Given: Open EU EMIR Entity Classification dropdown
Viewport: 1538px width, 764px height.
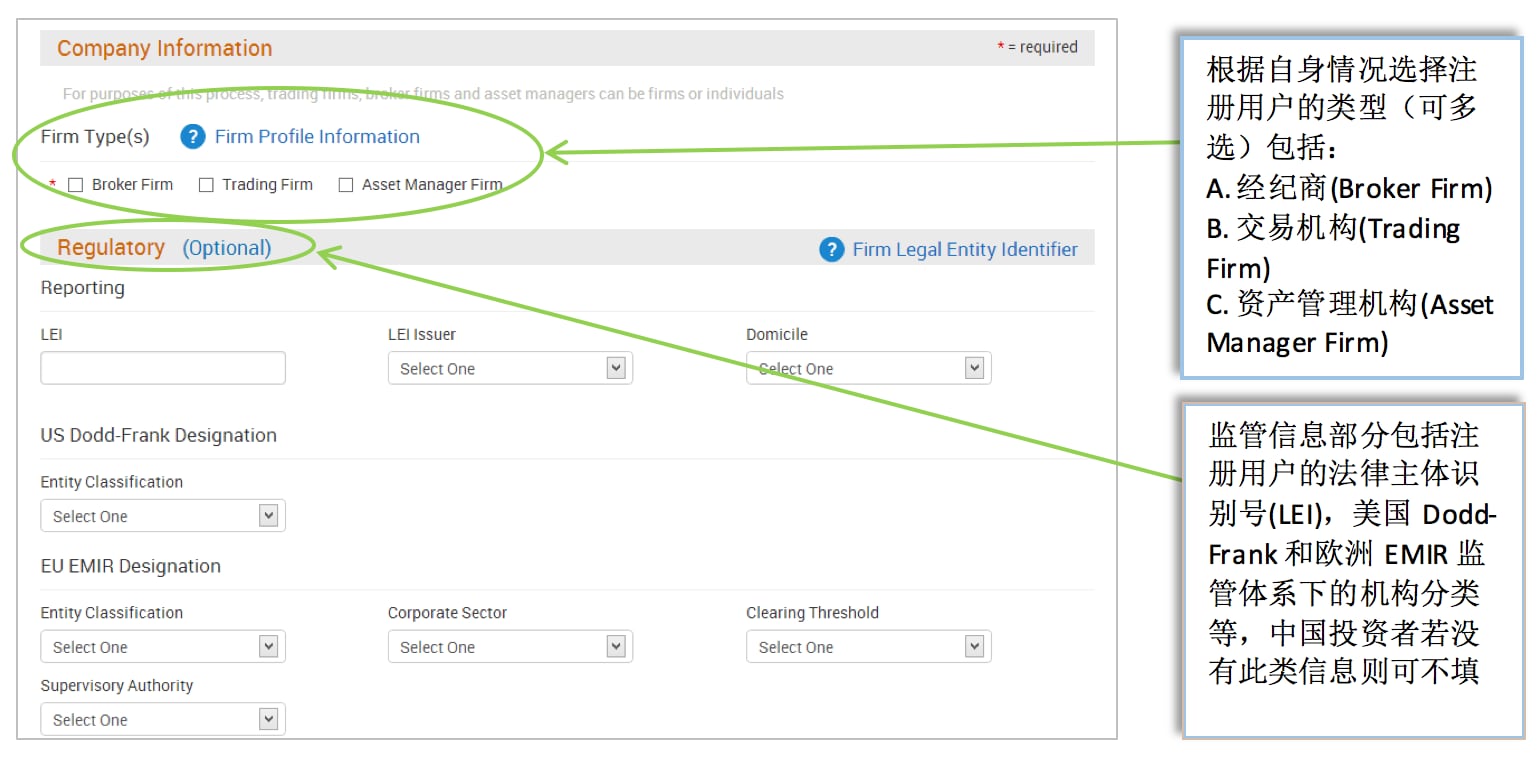Looking at the screenshot, I should point(162,647).
